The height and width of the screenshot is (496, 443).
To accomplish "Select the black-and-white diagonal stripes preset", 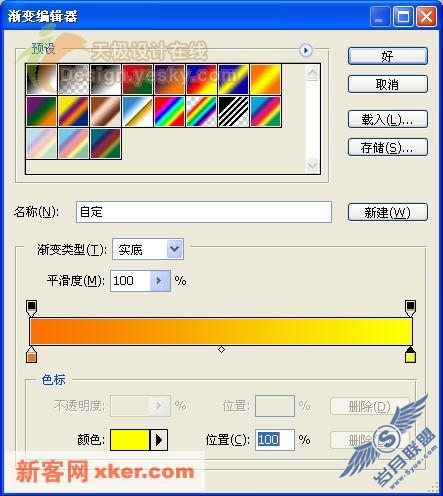I will [x=234, y=112].
